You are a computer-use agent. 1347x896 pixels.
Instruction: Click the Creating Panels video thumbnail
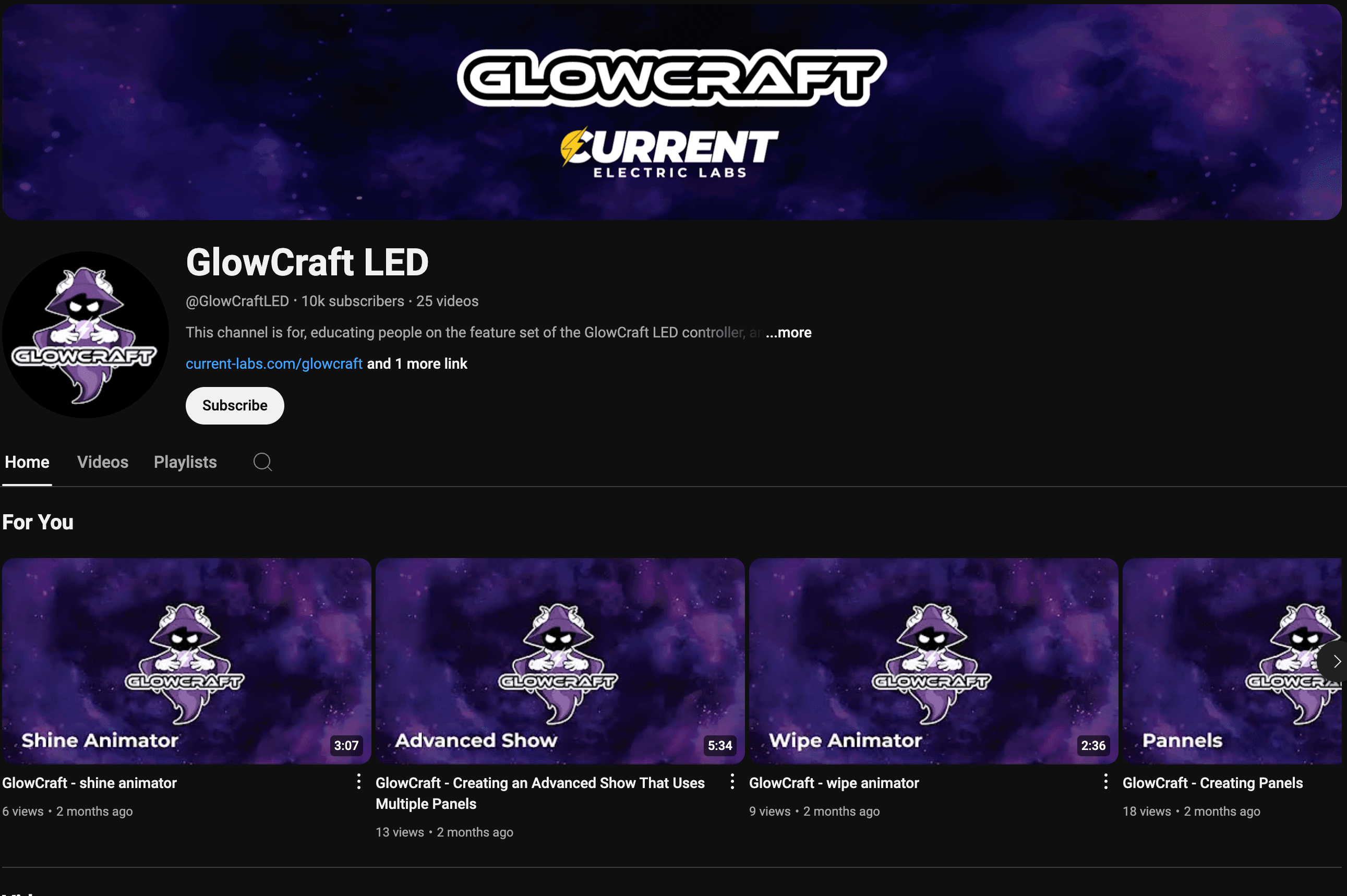click(x=1230, y=660)
